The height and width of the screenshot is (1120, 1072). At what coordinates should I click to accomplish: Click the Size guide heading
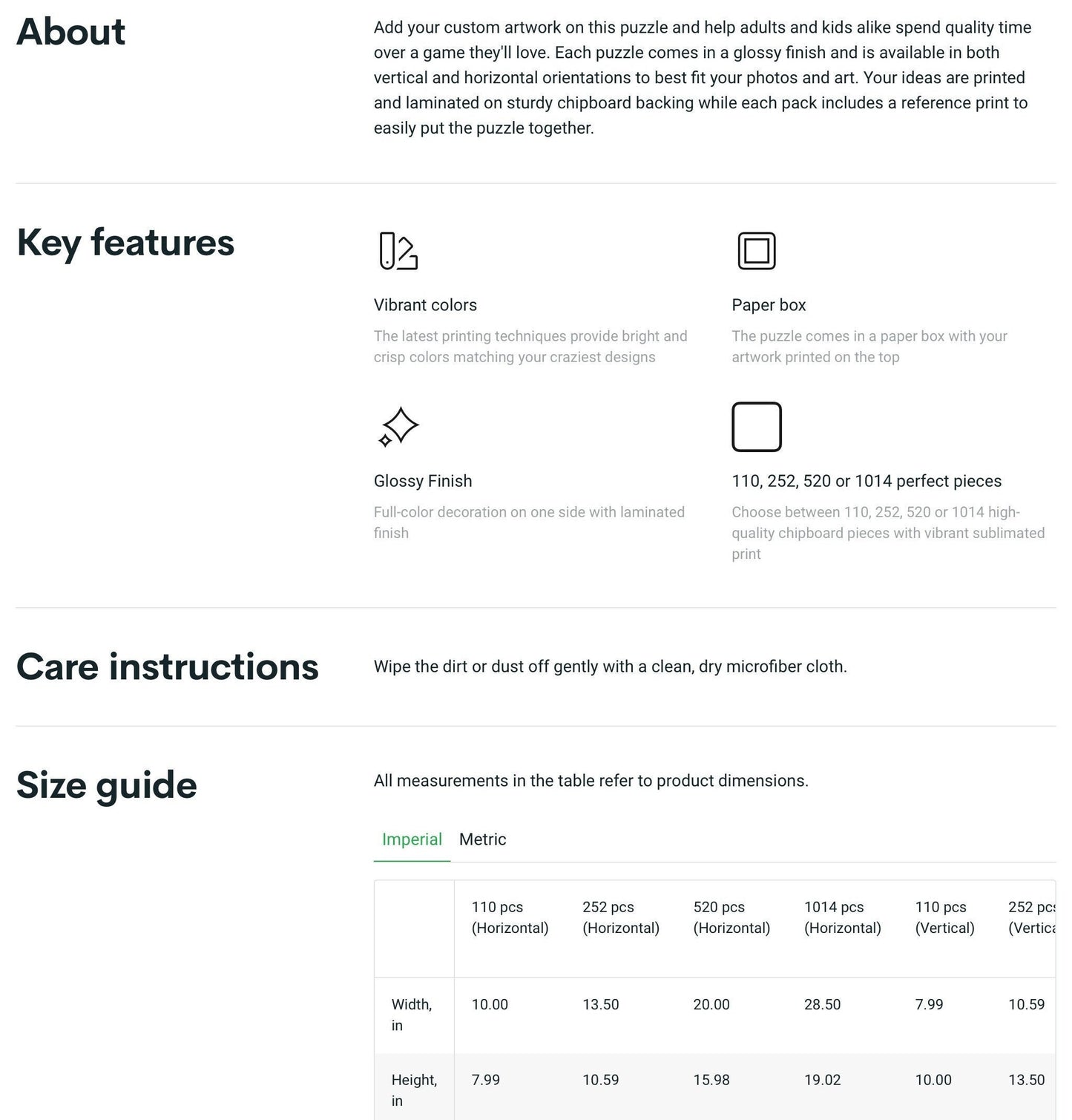click(x=107, y=785)
